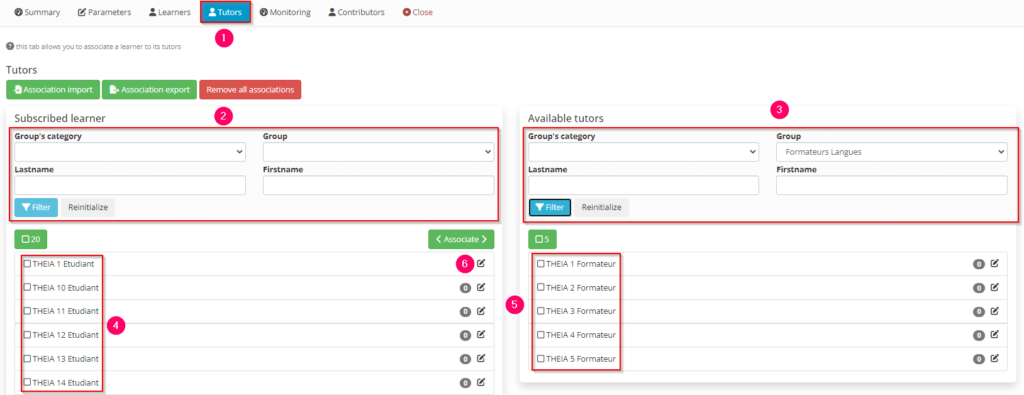Open edit icon for THEIA 14 Etudiant
This screenshot has height=395, width=1024.
[481, 382]
